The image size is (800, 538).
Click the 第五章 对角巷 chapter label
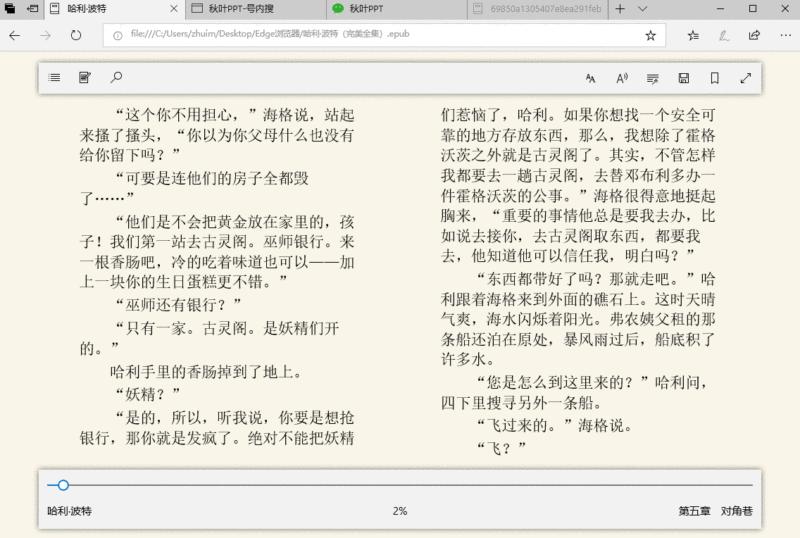tap(715, 510)
